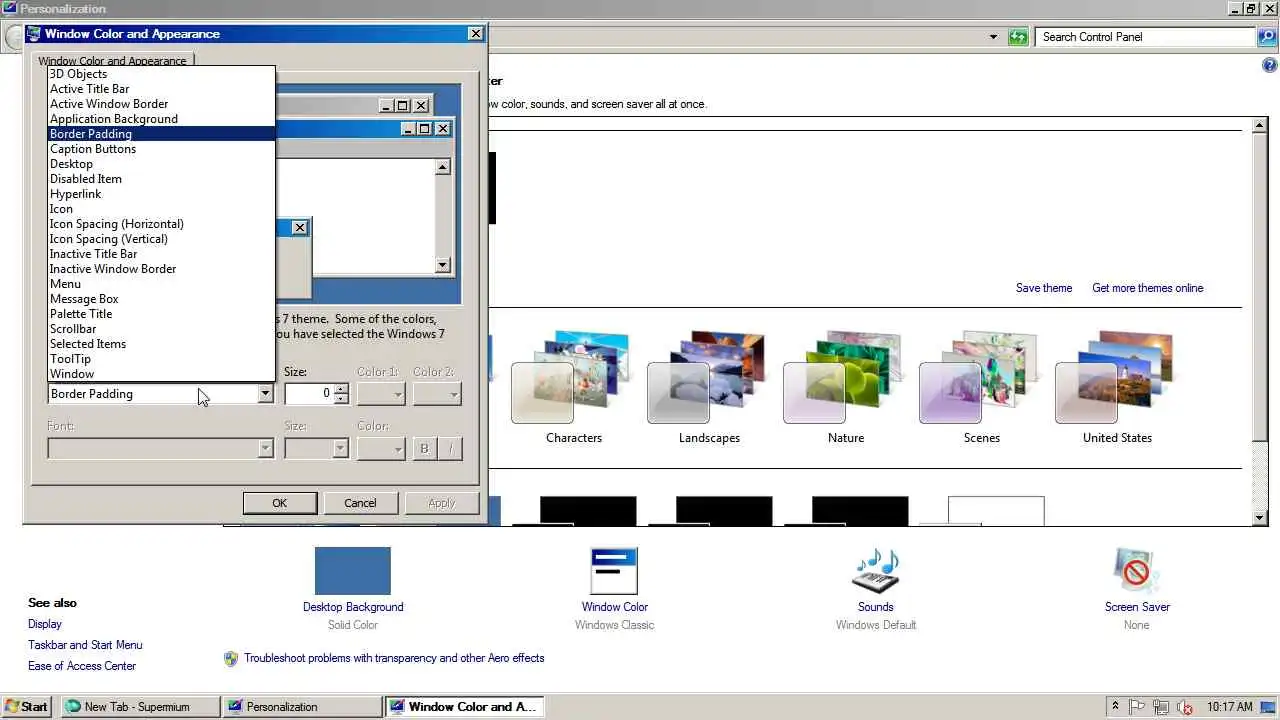The width and height of the screenshot is (1280, 720).
Task: Select the Icon entry in the list
Action: tap(161, 209)
